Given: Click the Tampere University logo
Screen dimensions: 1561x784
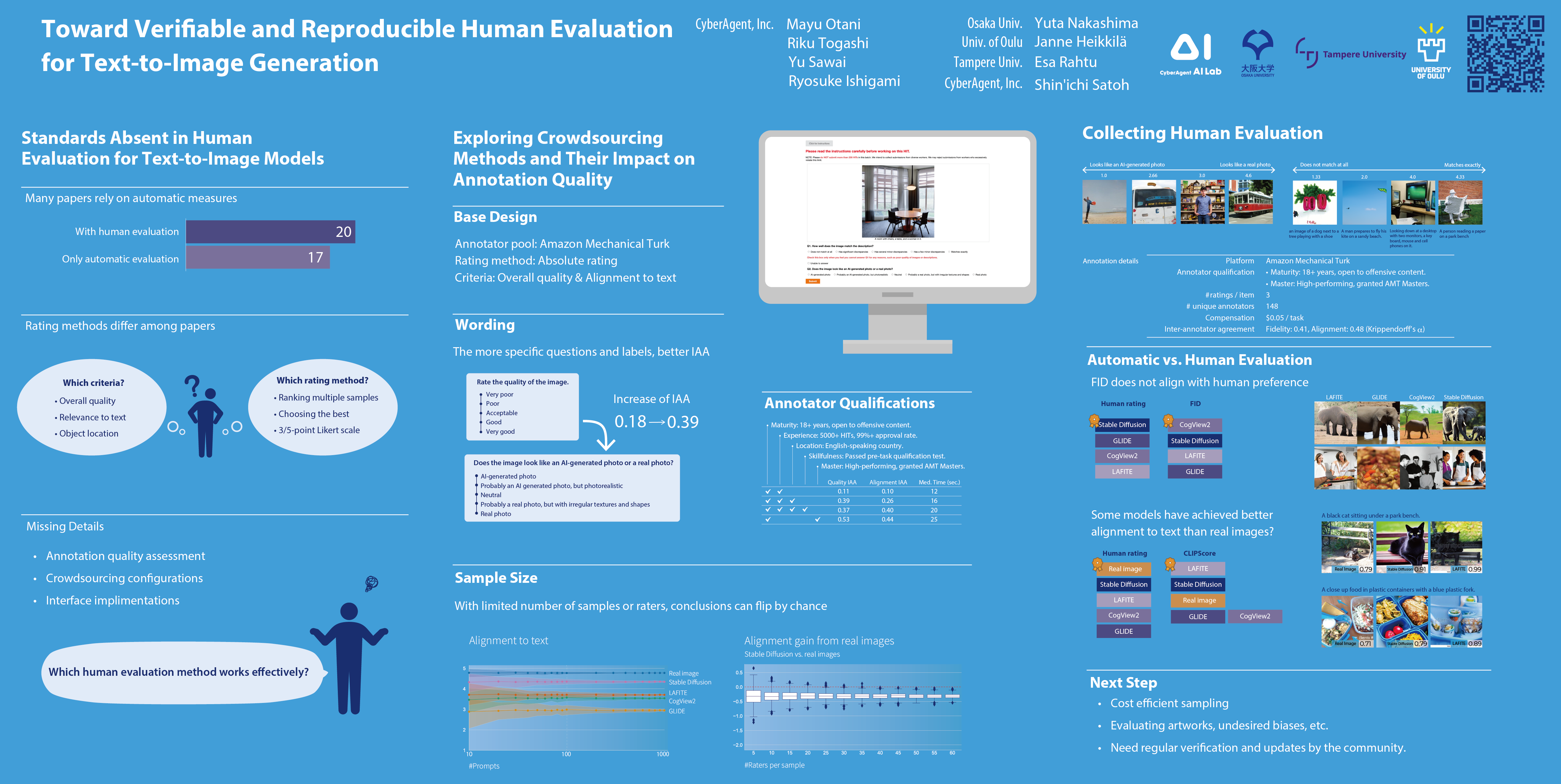Looking at the screenshot, I should click(1350, 54).
